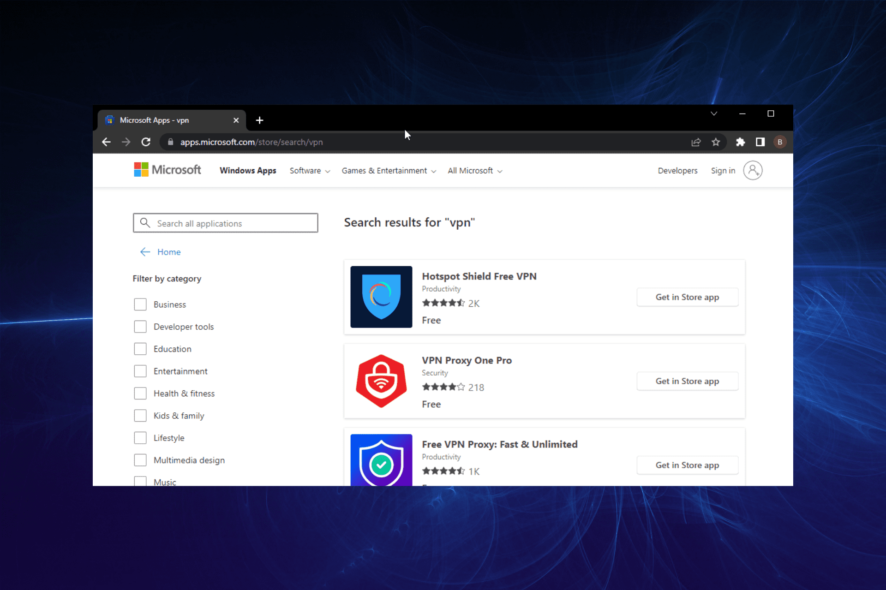
Task: Click the back arrow next to Home
Action: click(x=145, y=252)
